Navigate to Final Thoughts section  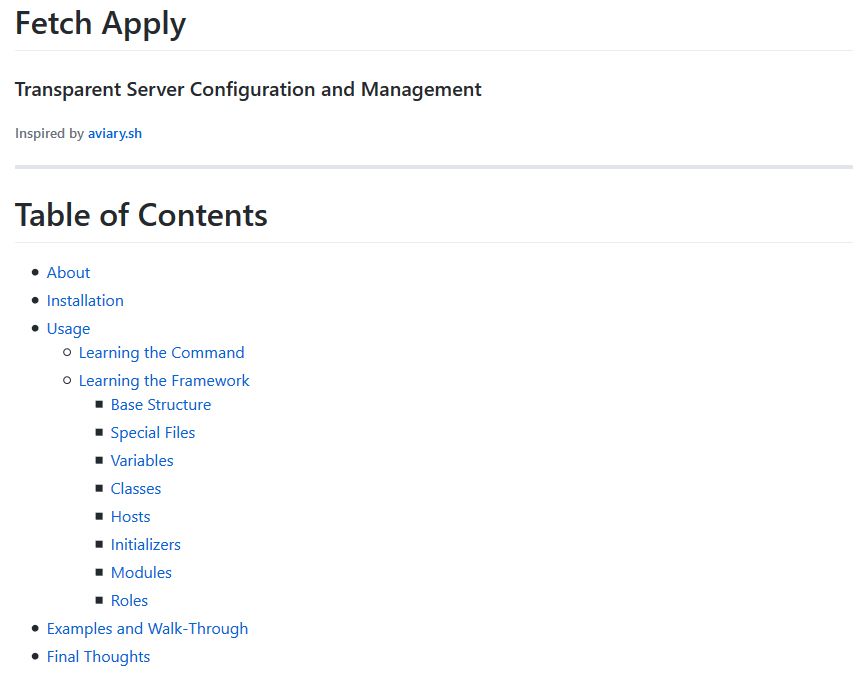click(98, 656)
